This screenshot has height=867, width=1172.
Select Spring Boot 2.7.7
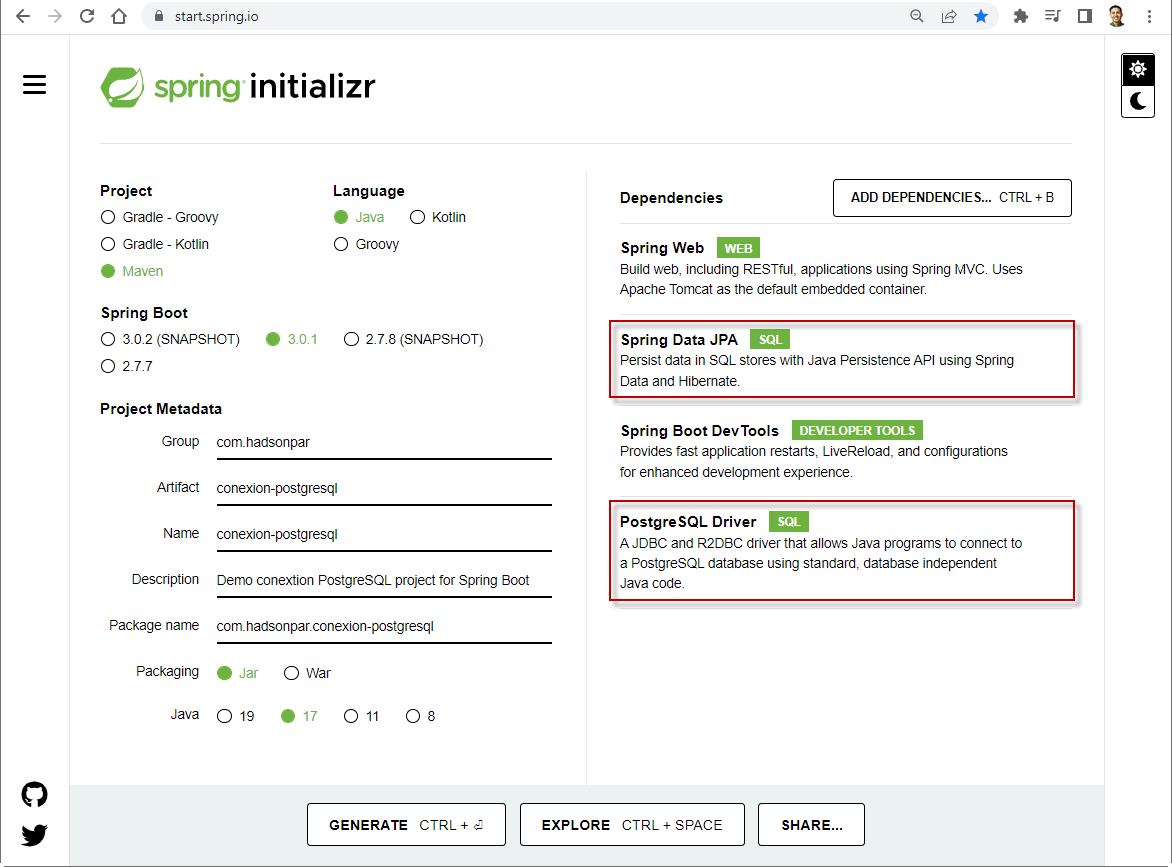tap(126, 366)
